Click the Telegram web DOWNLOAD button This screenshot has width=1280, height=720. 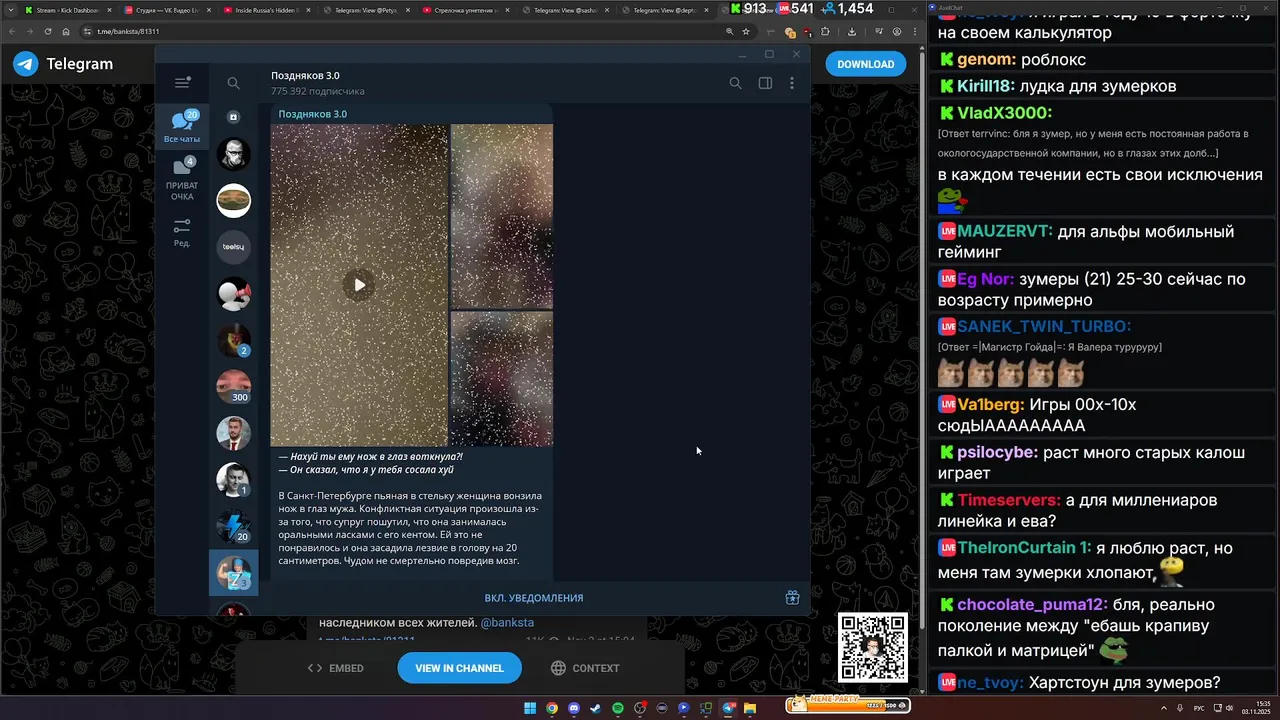coord(866,64)
